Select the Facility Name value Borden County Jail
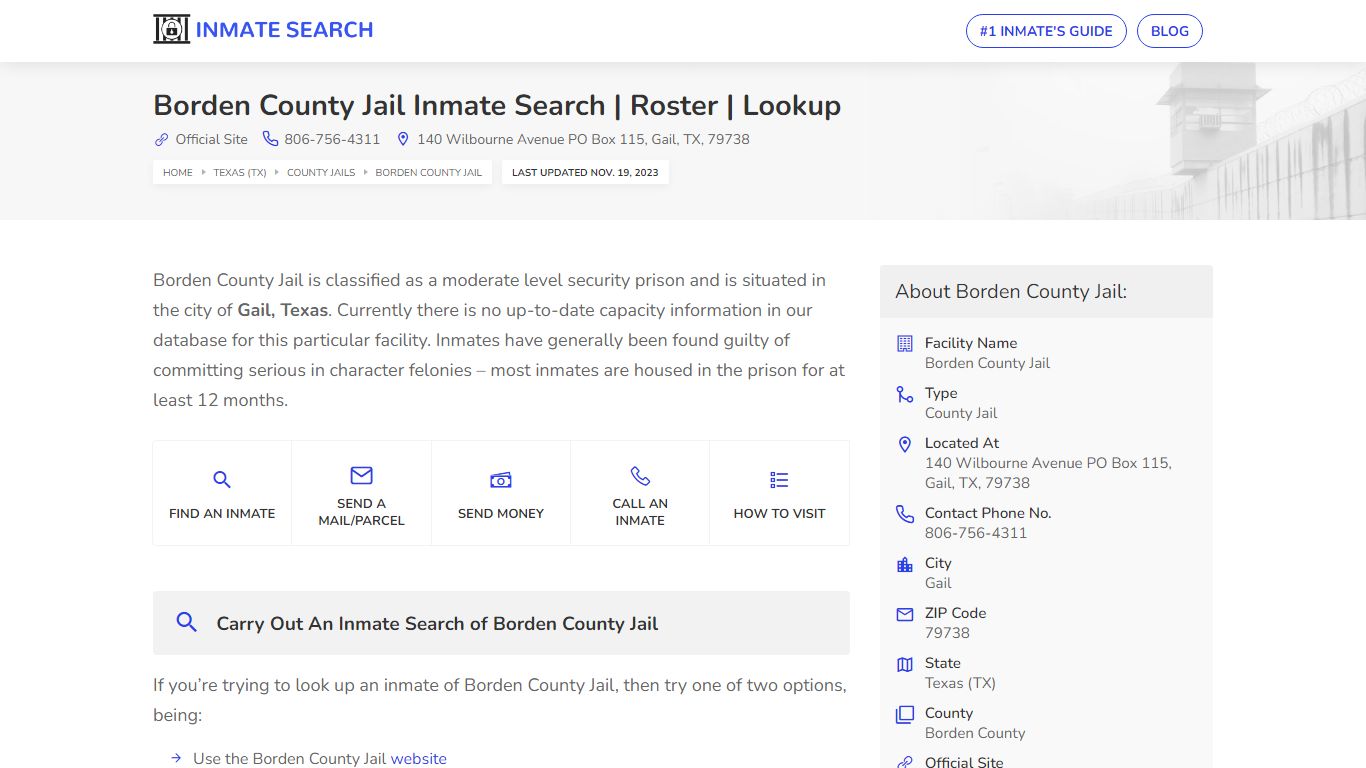Screen dimensions: 1366x768 (987, 363)
